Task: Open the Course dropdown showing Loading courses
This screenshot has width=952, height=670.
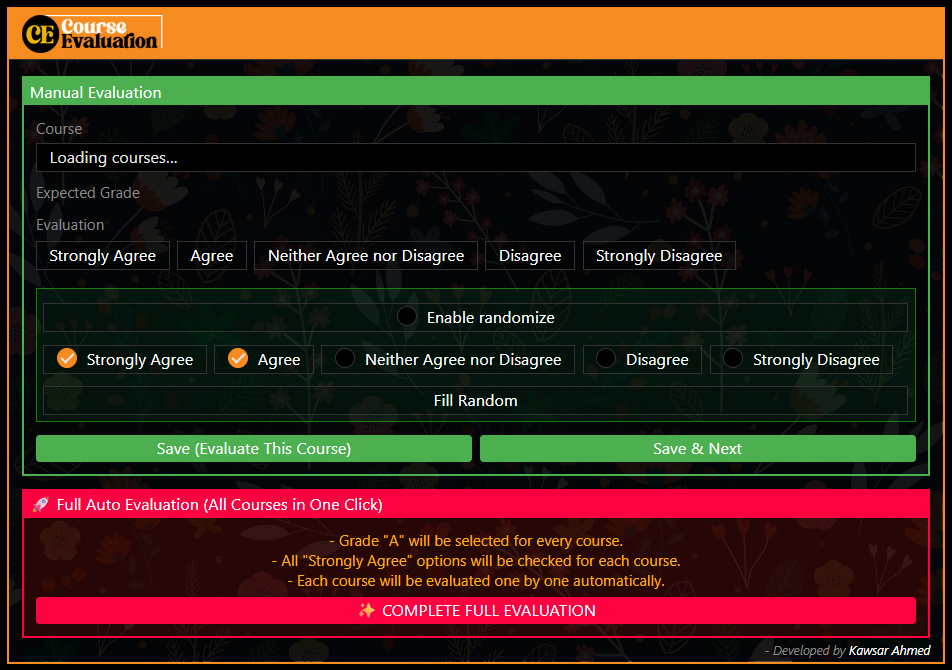Action: [x=475, y=158]
